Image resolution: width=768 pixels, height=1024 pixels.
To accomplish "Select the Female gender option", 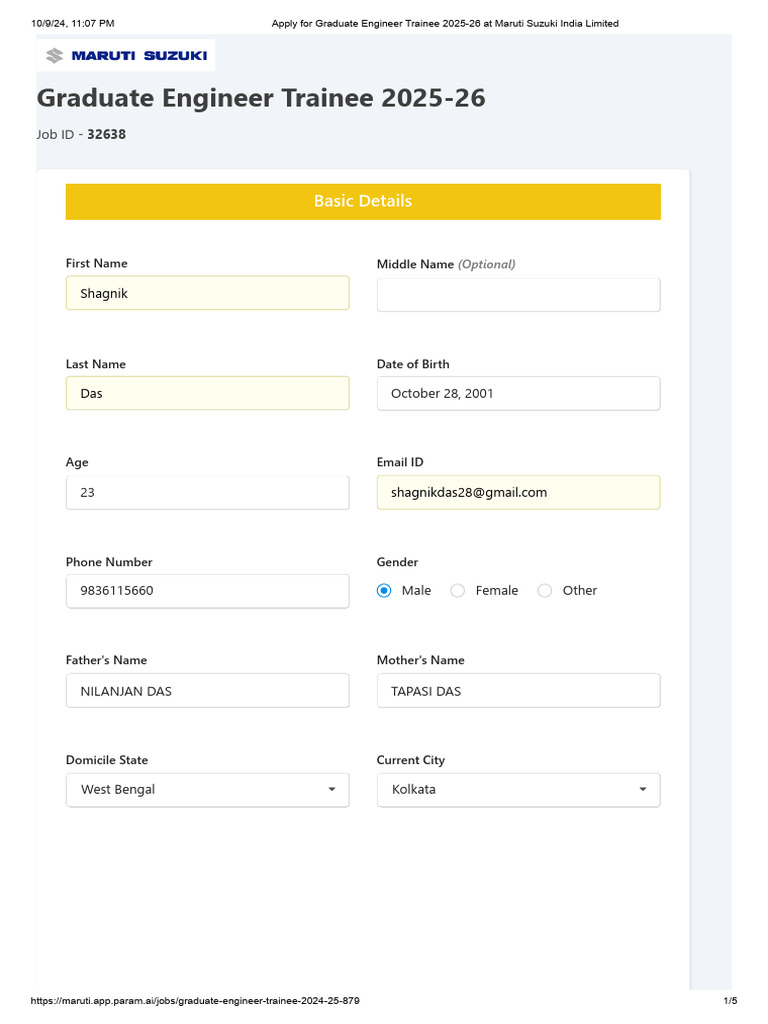I will point(458,591).
